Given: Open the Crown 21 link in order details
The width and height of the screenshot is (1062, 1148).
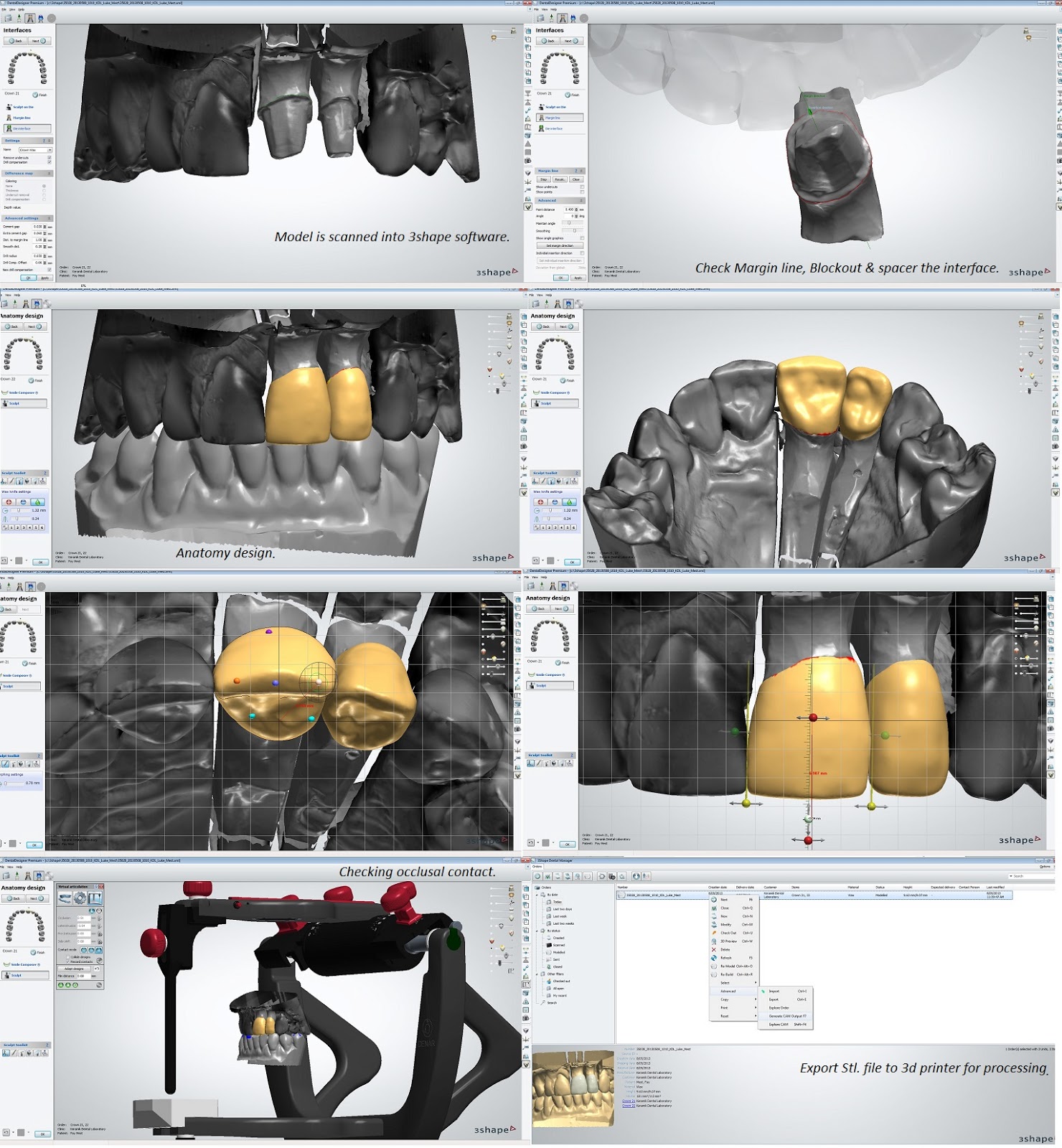Looking at the screenshot, I should pyautogui.click(x=629, y=1101).
